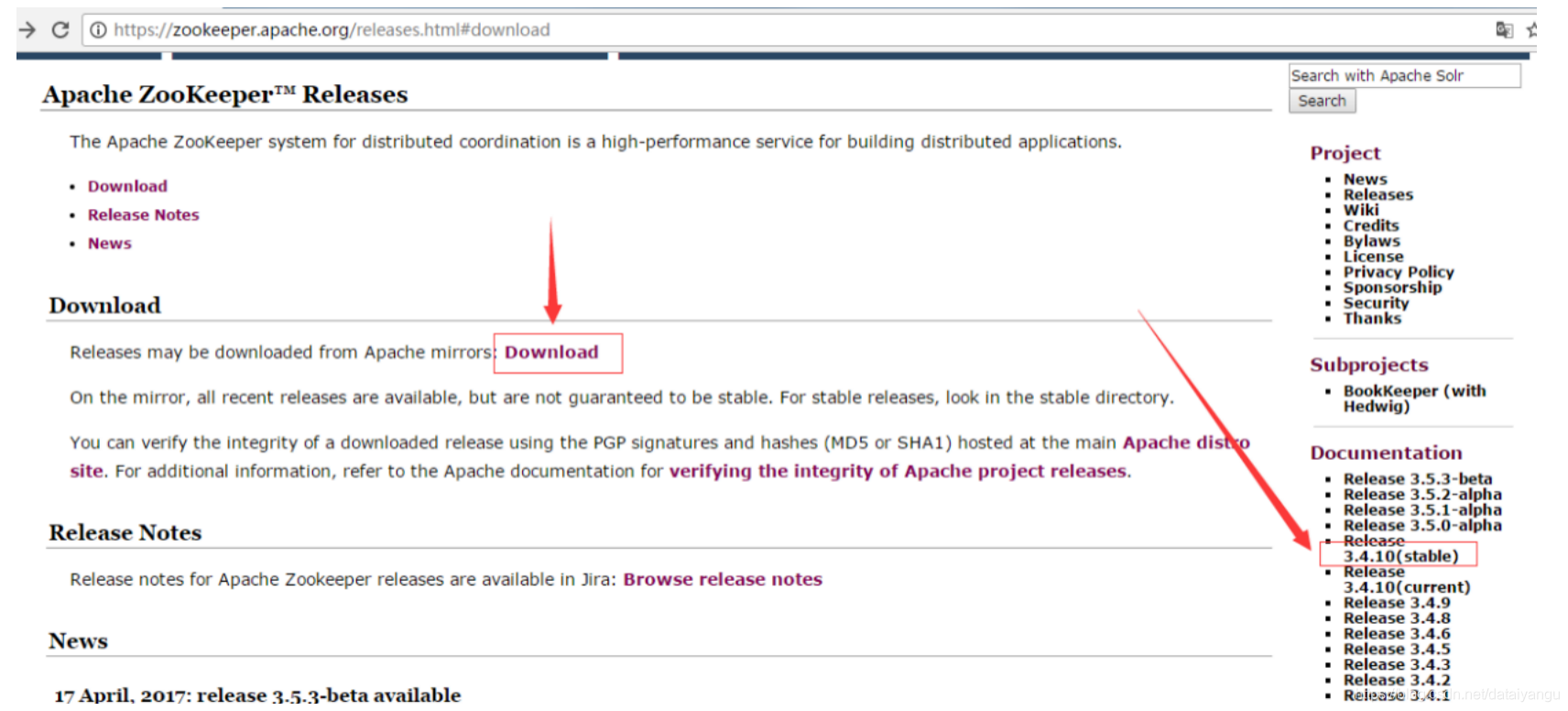Open Release 3.4.5 documentation
Image resolution: width=1568 pixels, height=711 pixels.
click(x=1397, y=651)
